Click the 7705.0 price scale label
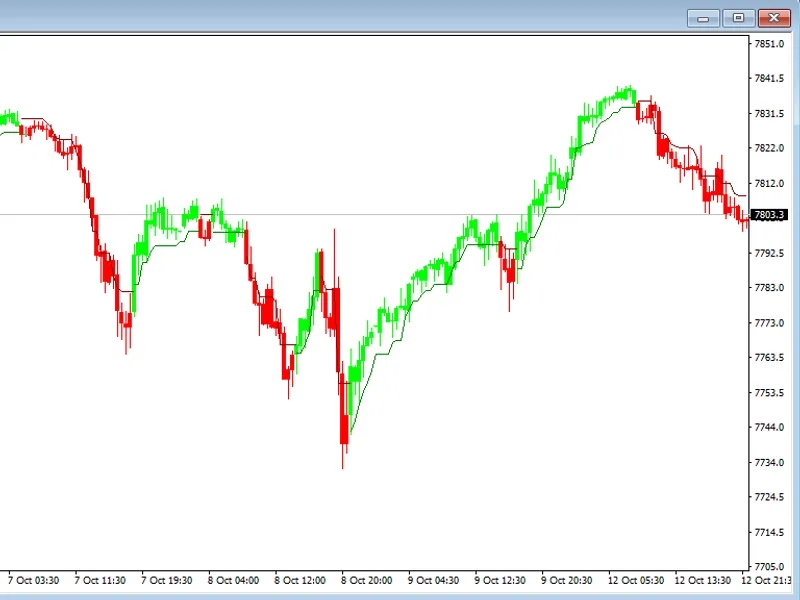This screenshot has width=800, height=600. pyautogui.click(x=769, y=566)
